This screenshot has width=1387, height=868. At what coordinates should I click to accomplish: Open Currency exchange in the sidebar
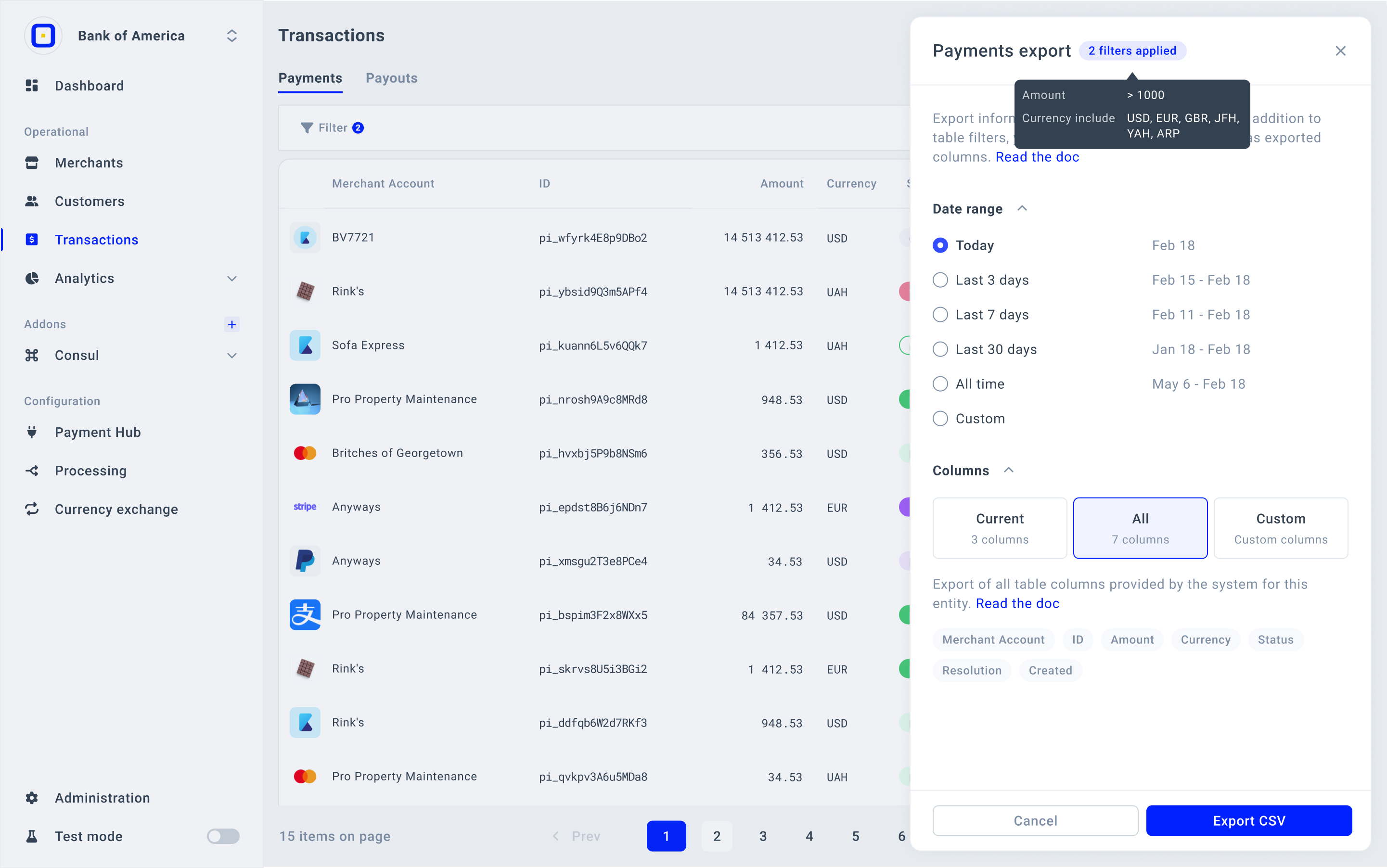(x=116, y=509)
